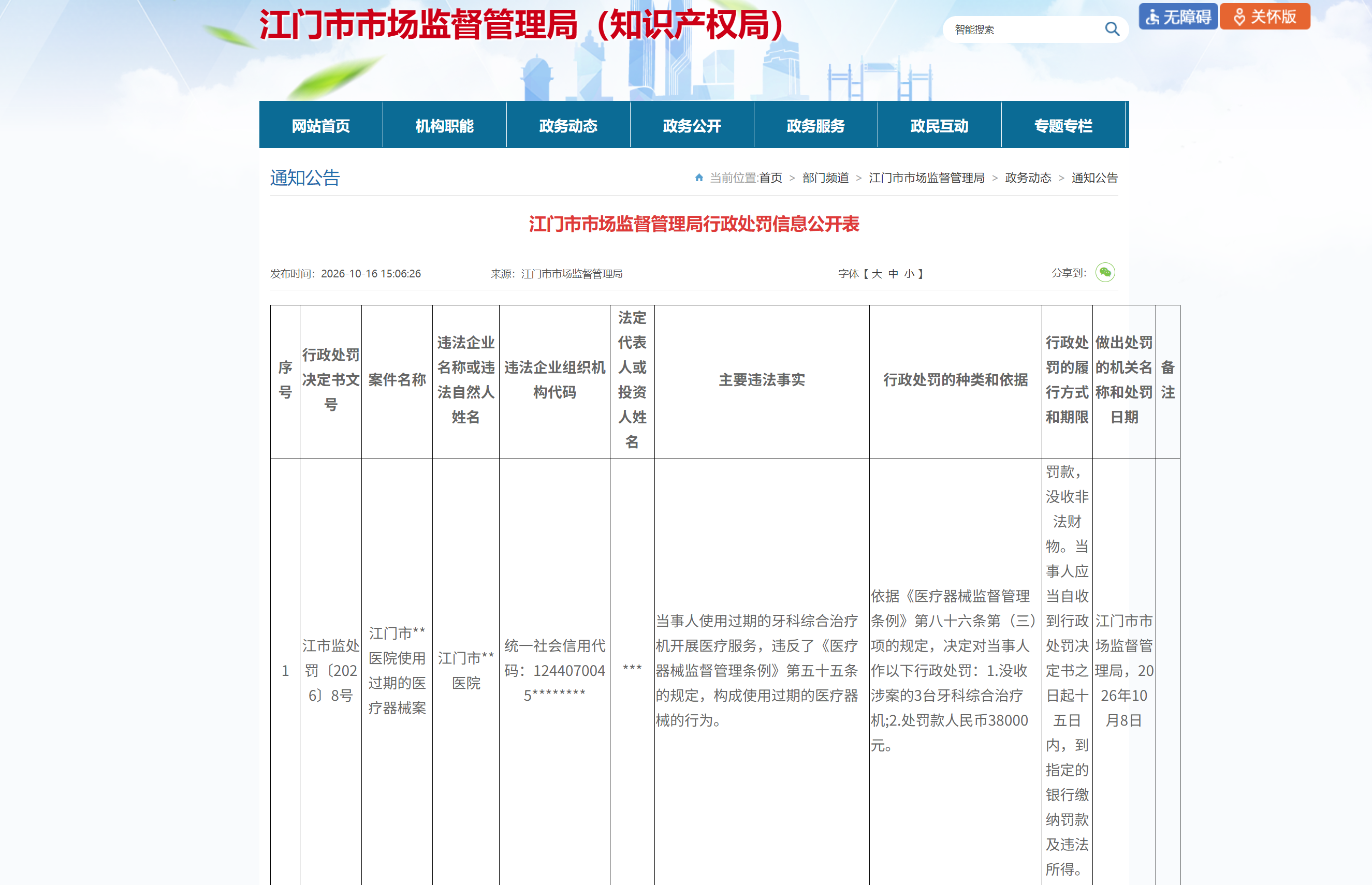Set font size to 小
Image resolution: width=1372 pixels, height=885 pixels.
909,274
